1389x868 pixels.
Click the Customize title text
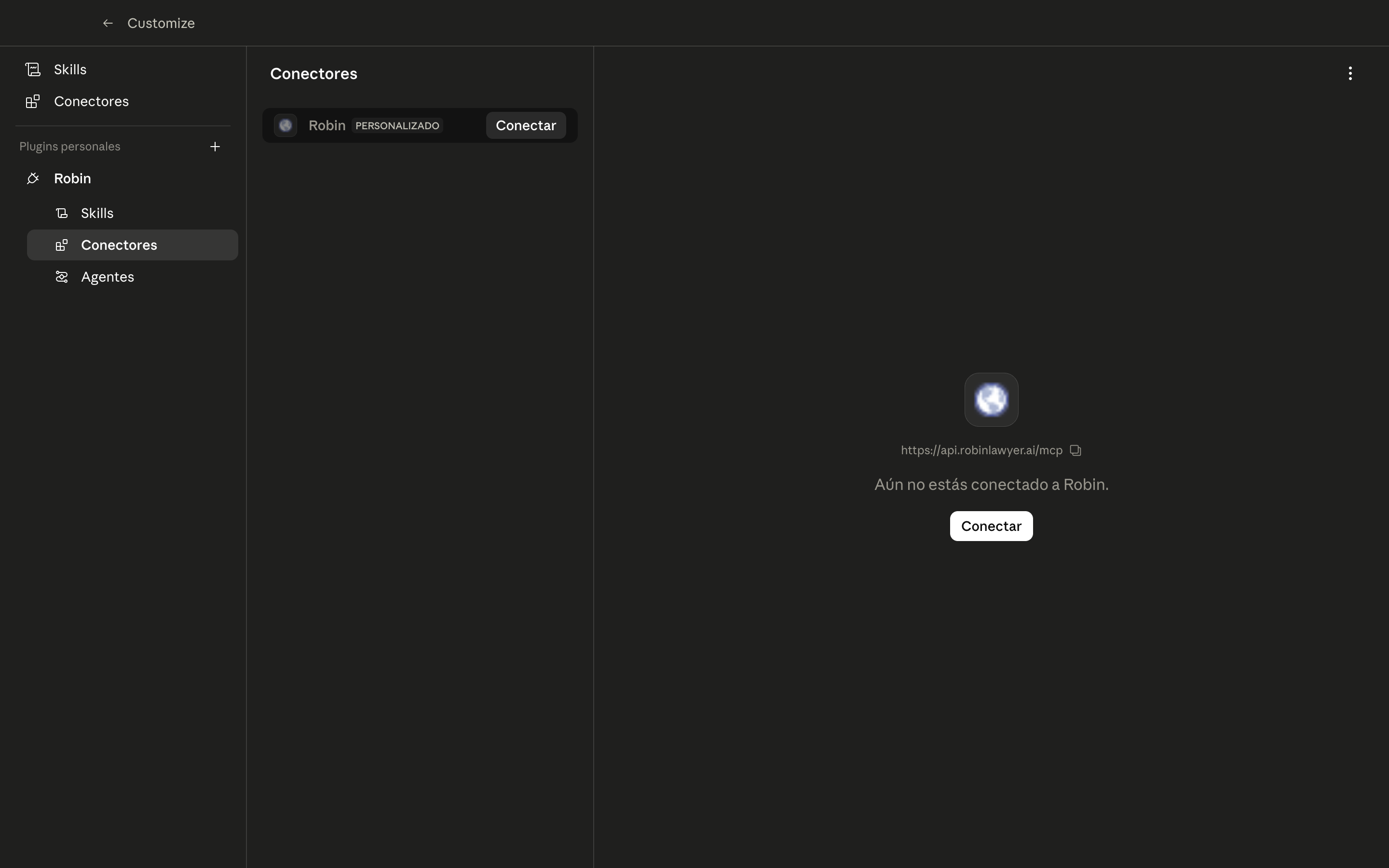pyautogui.click(x=161, y=24)
